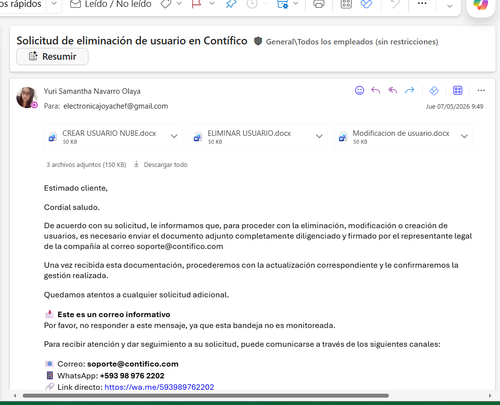Click the 3 archivos adjuntos (150 KB) text

[x=86, y=165]
